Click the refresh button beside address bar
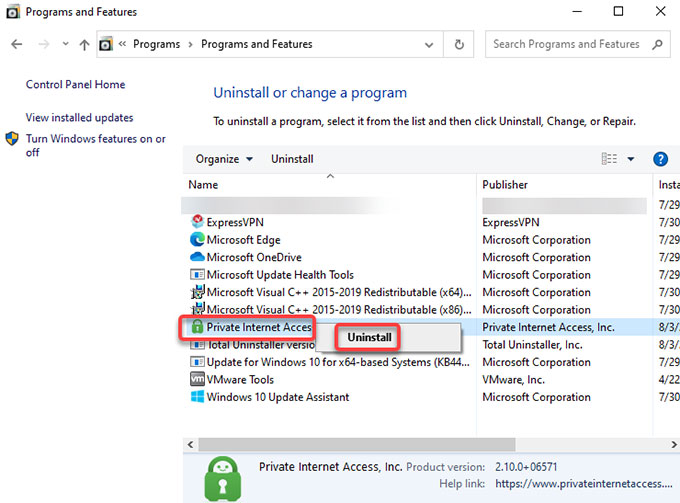680x503 pixels. tap(459, 44)
